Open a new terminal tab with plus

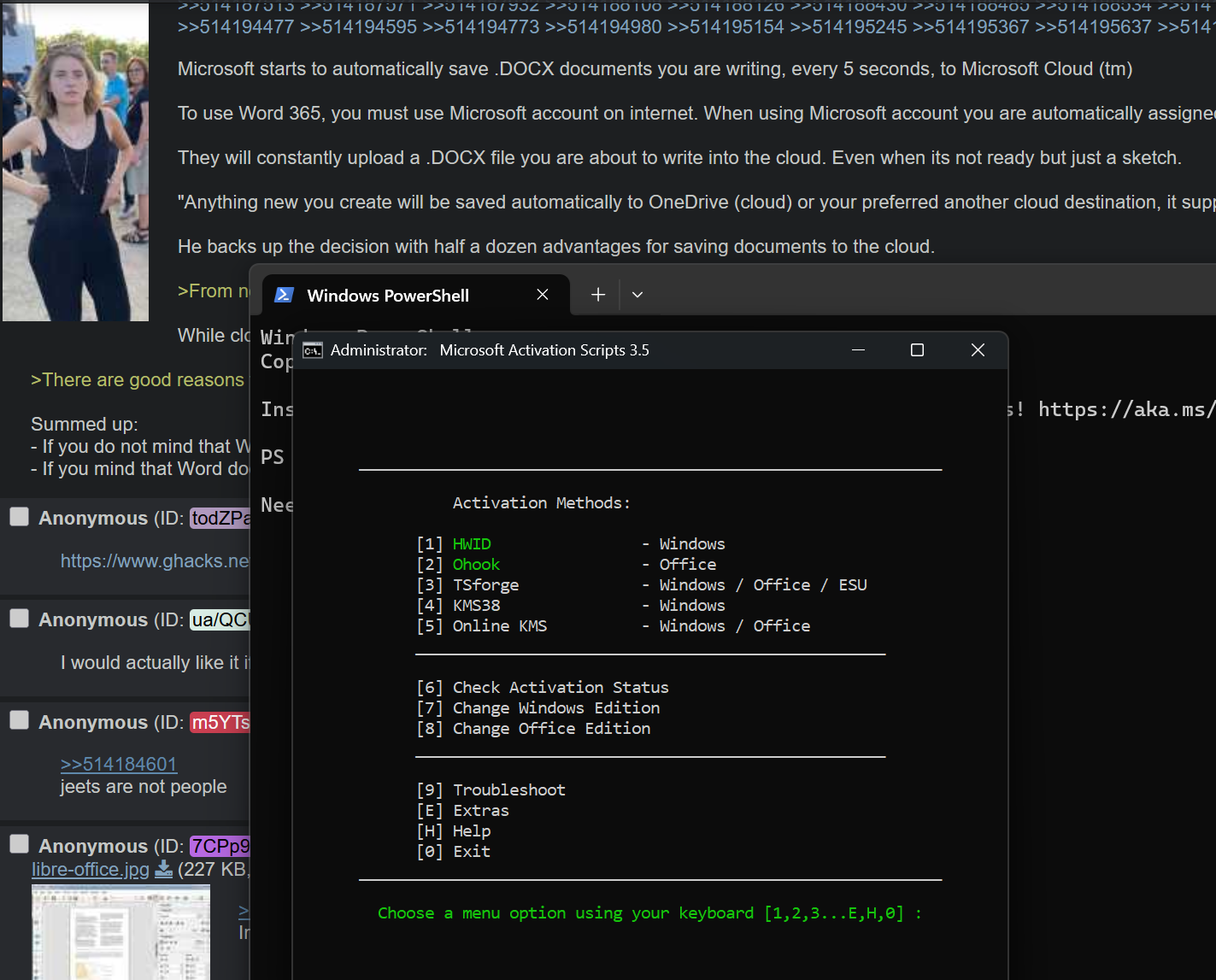598,295
